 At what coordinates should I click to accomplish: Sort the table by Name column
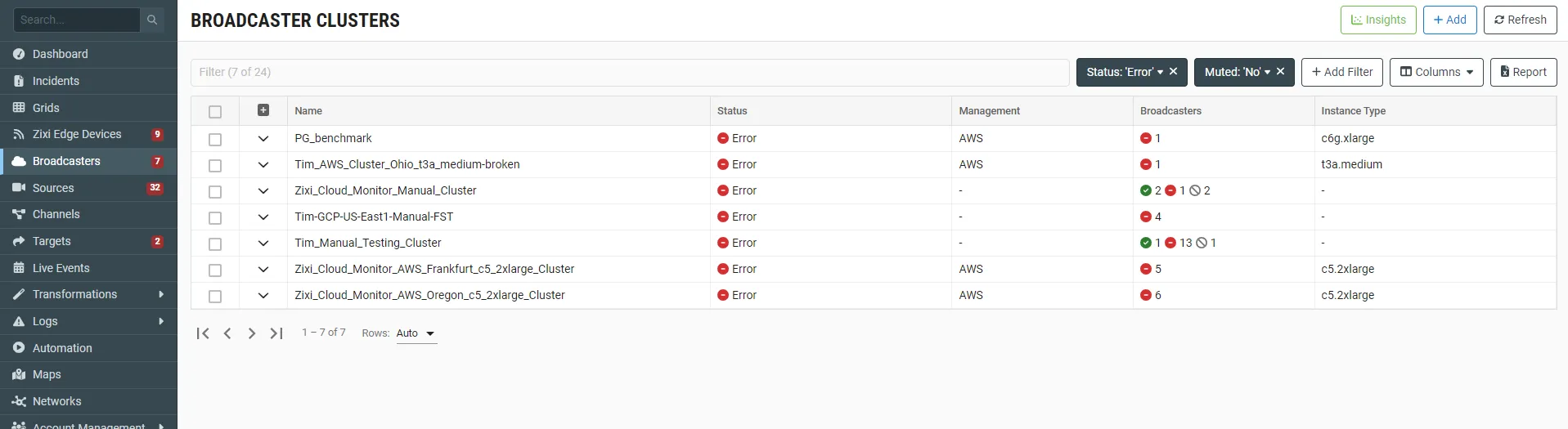click(x=308, y=111)
